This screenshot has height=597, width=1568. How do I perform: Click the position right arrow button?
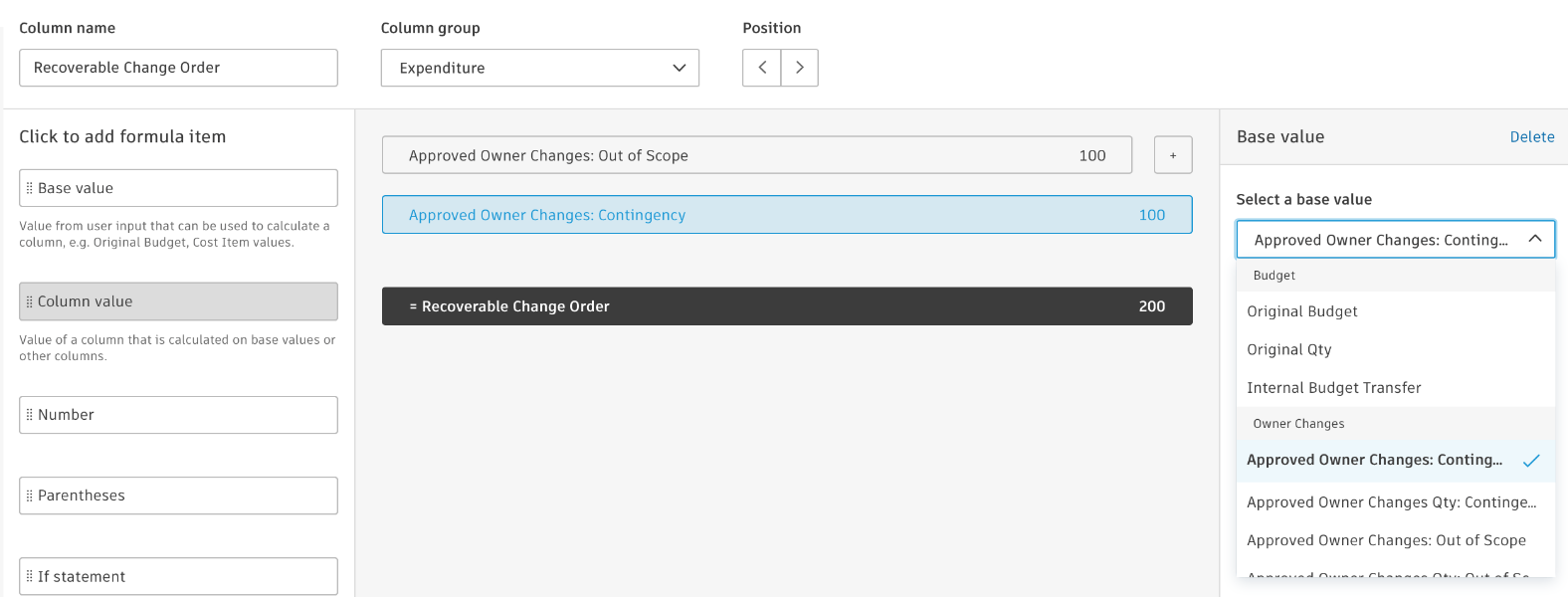point(799,68)
